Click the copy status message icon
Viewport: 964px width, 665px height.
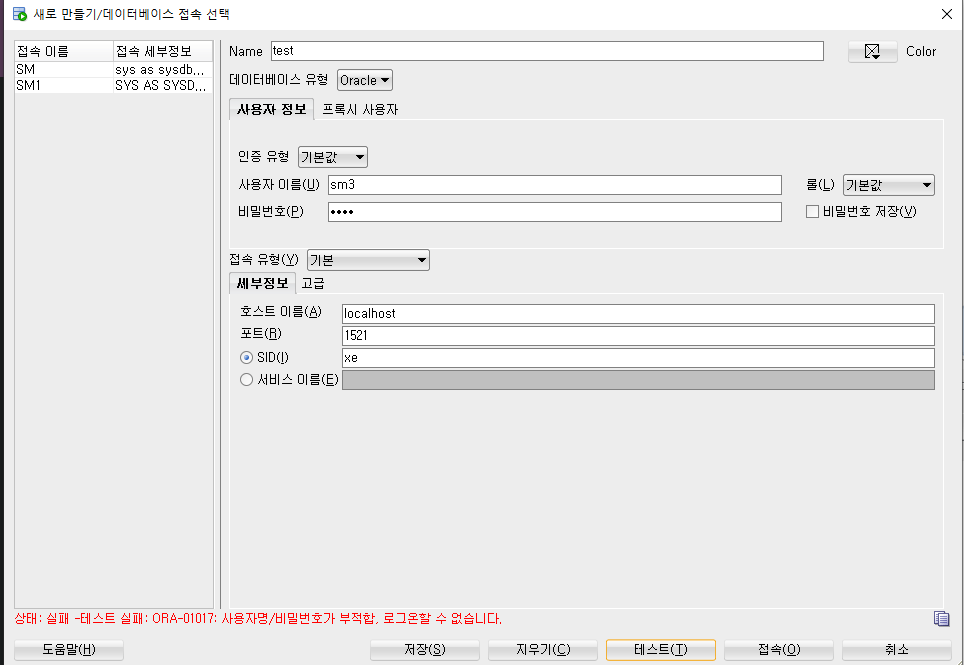click(x=941, y=619)
